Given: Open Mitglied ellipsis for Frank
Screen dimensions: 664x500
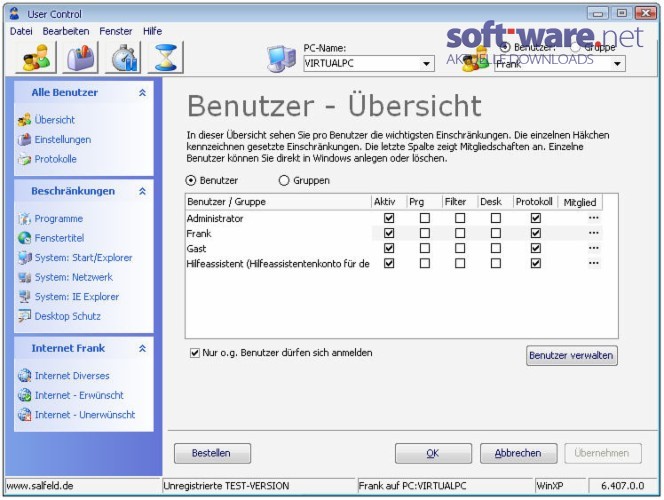Looking at the screenshot, I should tap(593, 233).
